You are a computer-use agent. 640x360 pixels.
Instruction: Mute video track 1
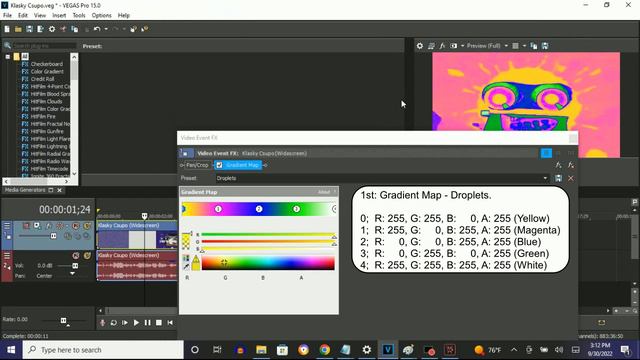tap(76, 226)
